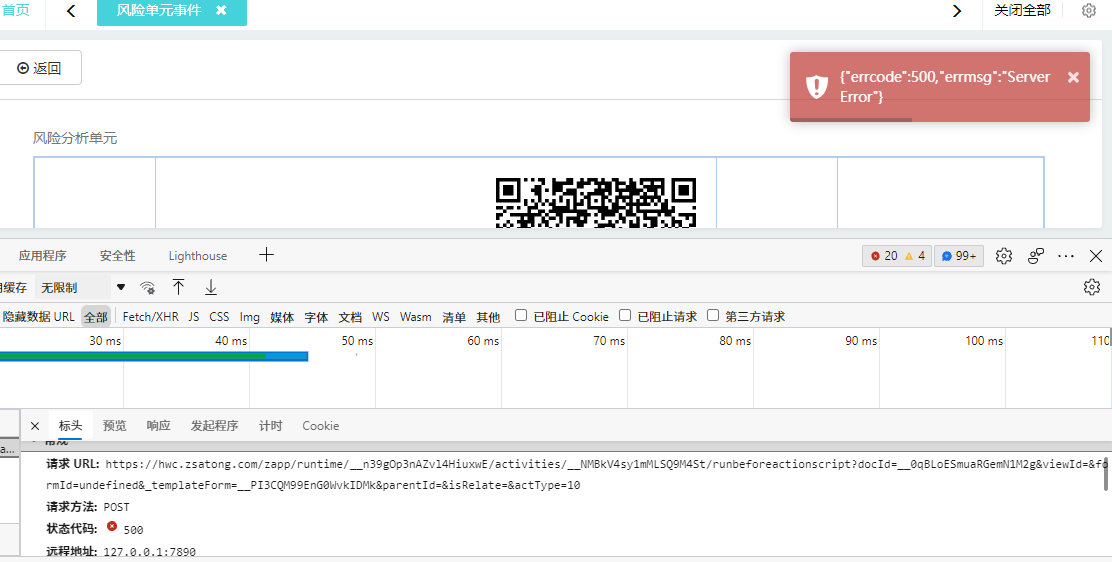Screen dimensions: 1112x562
Task: Filter by Wasm requests
Action: pos(416,316)
